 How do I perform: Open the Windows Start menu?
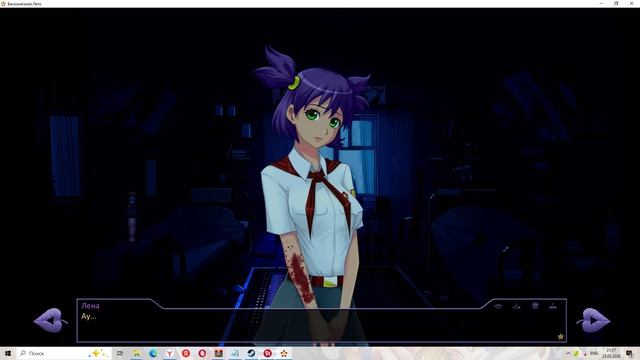click(7, 353)
